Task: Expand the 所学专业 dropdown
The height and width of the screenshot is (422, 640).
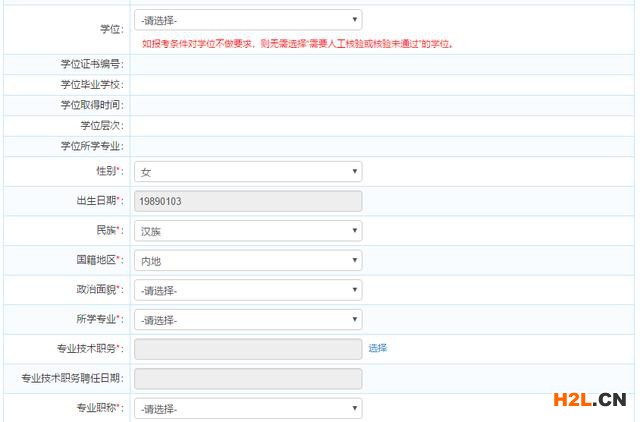Action: 247,320
